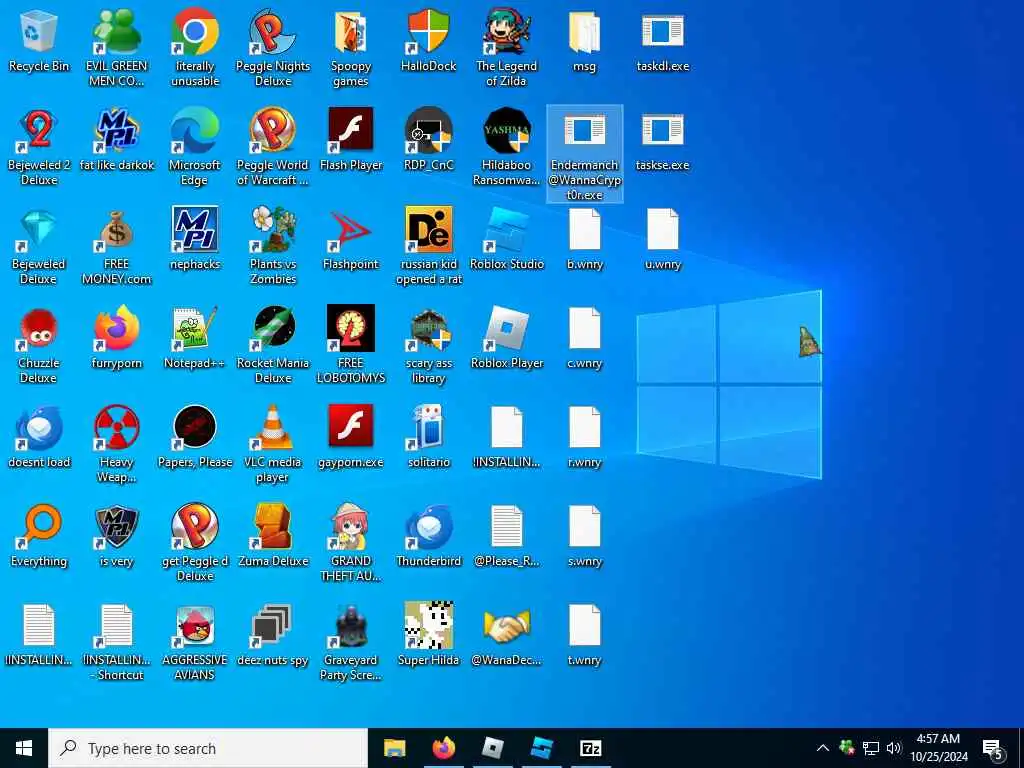
Task: Select the Roblox Studio desktop icon
Action: point(507,230)
